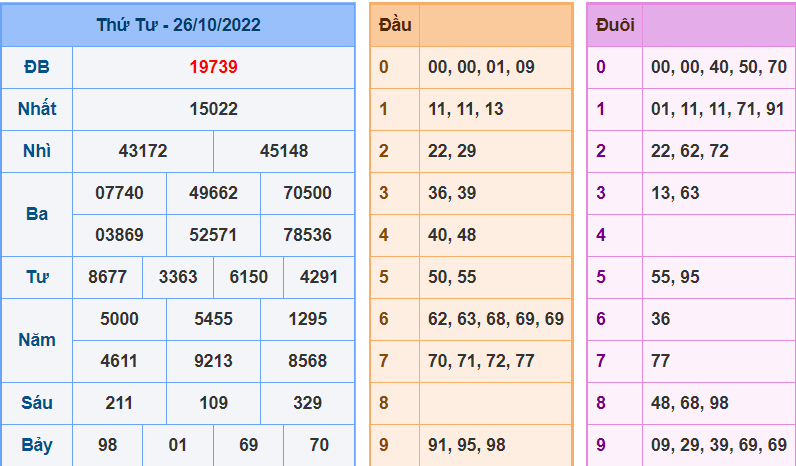Select seventh prize number 01
The image size is (796, 466).
tap(178, 445)
